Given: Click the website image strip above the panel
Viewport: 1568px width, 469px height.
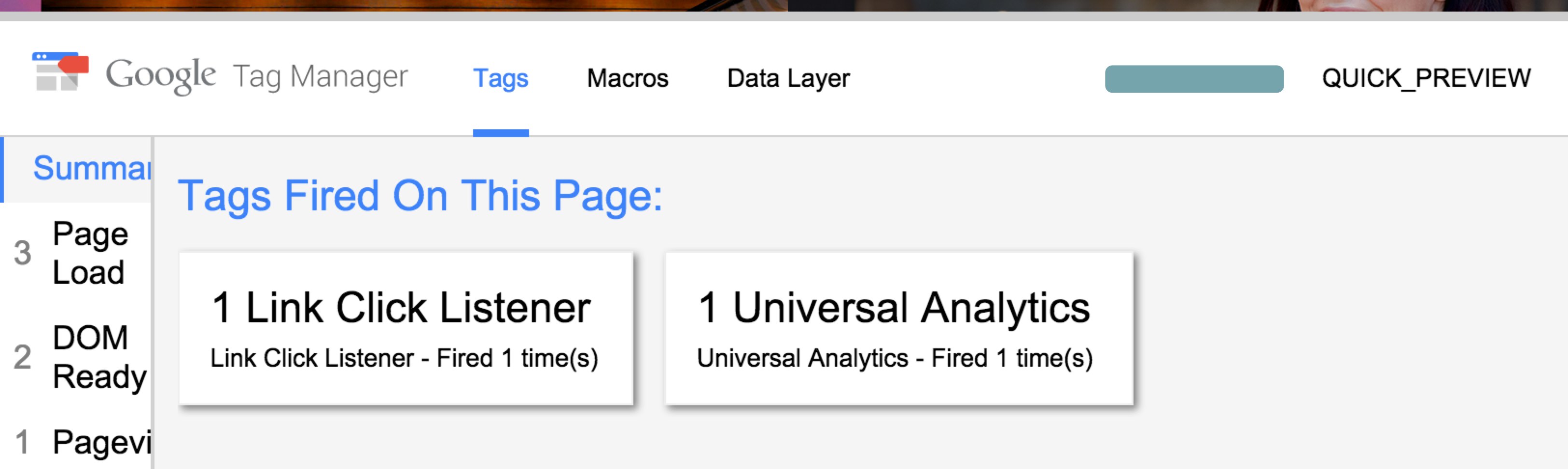Looking at the screenshot, I should (784, 5).
